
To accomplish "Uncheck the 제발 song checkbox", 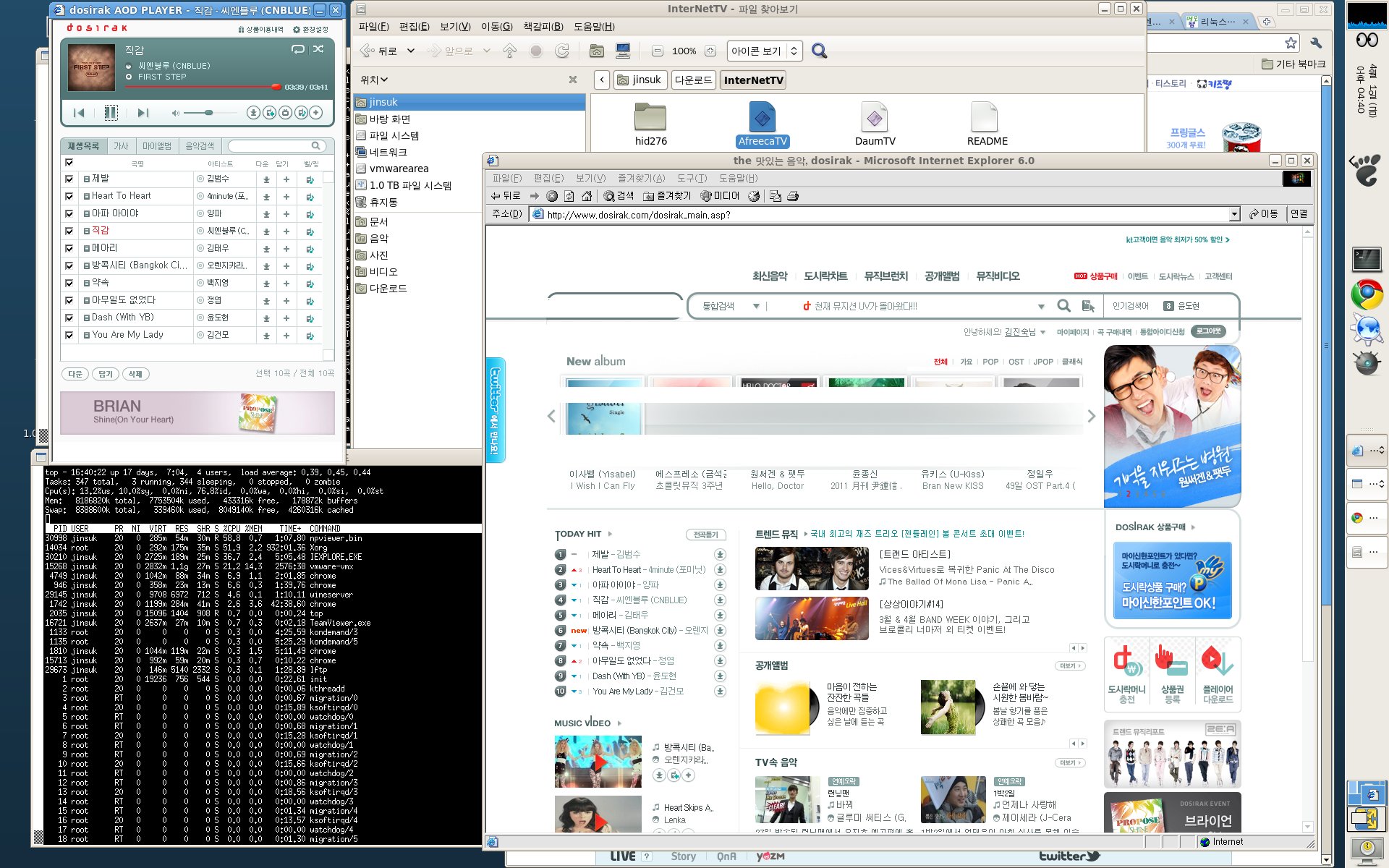I will point(69,179).
